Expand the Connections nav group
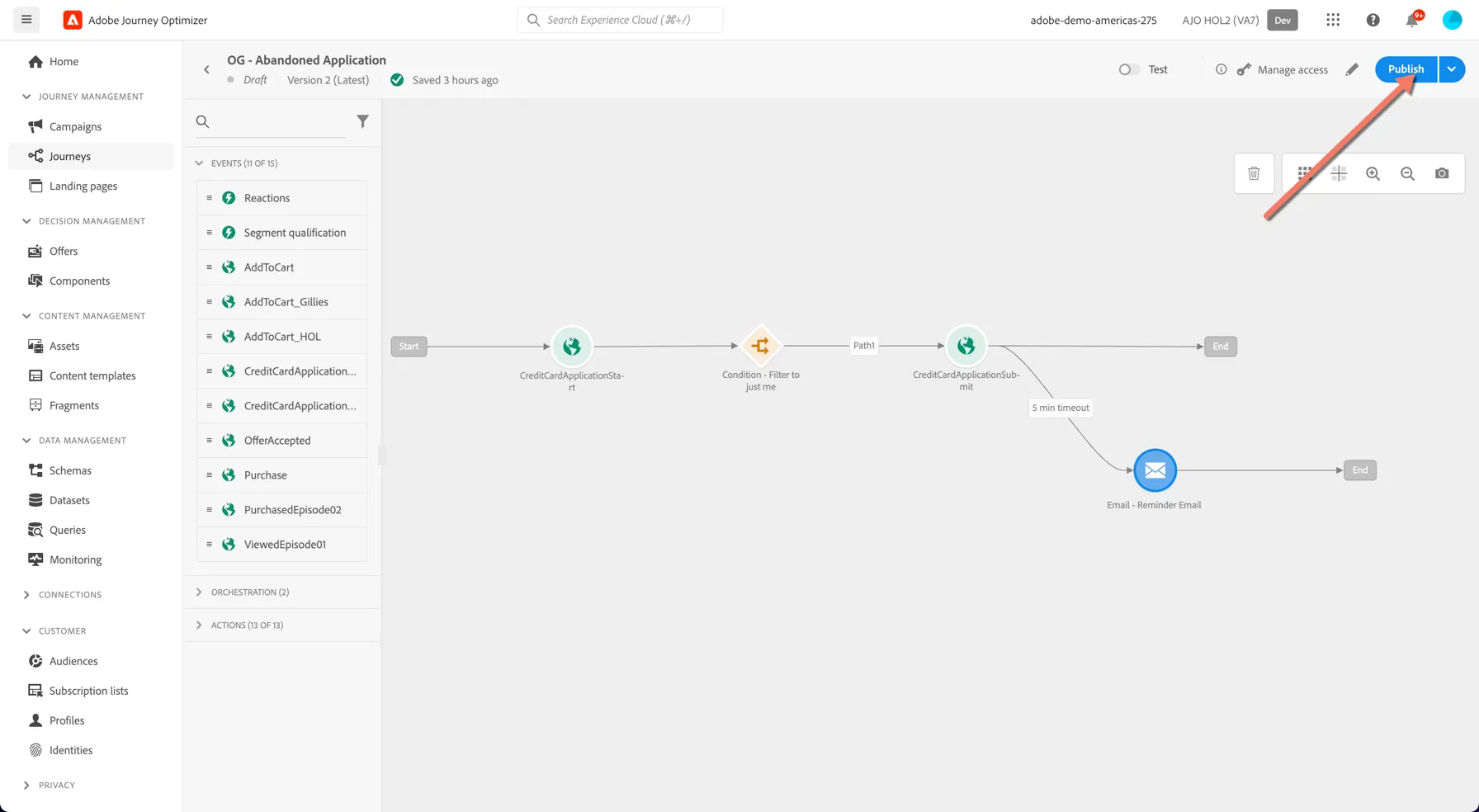The image size is (1479, 812). point(26,595)
